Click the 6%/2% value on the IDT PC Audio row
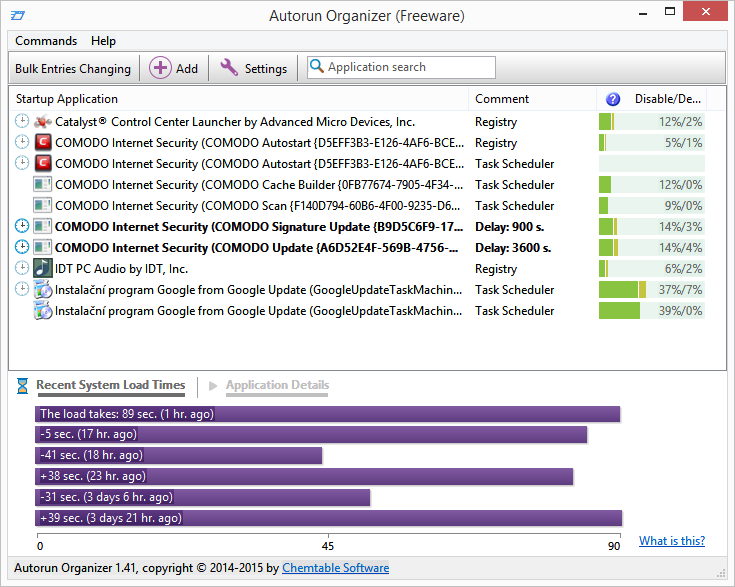This screenshot has height=587, width=735. (683, 269)
